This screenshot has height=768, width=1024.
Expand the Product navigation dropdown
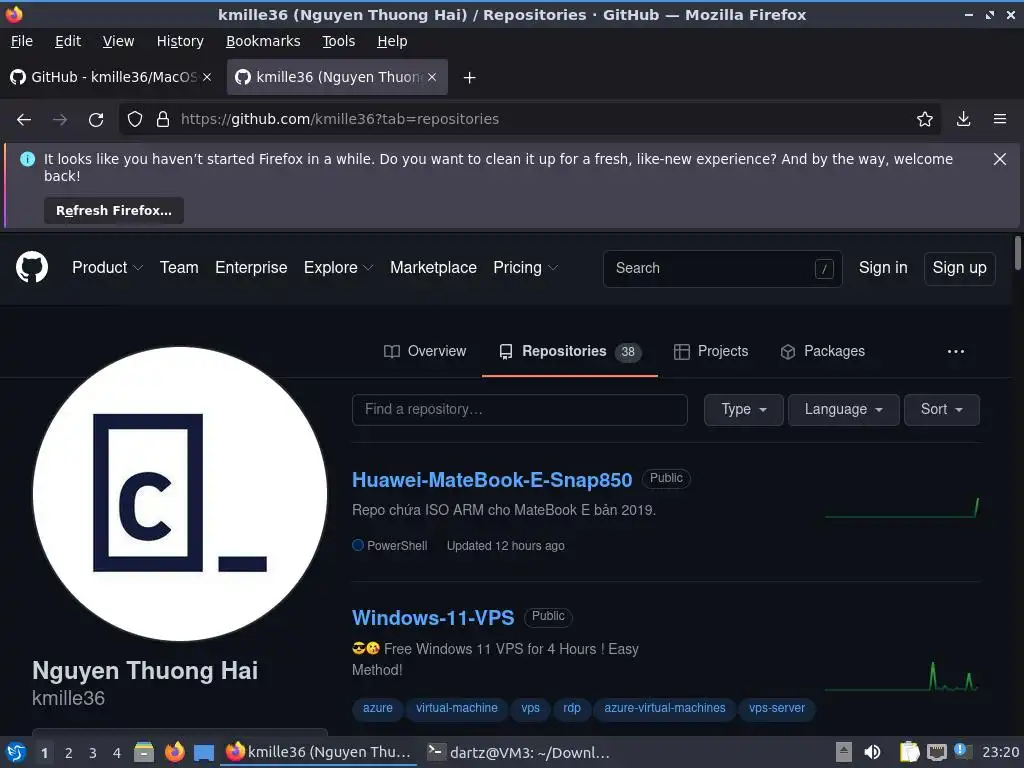[107, 268]
